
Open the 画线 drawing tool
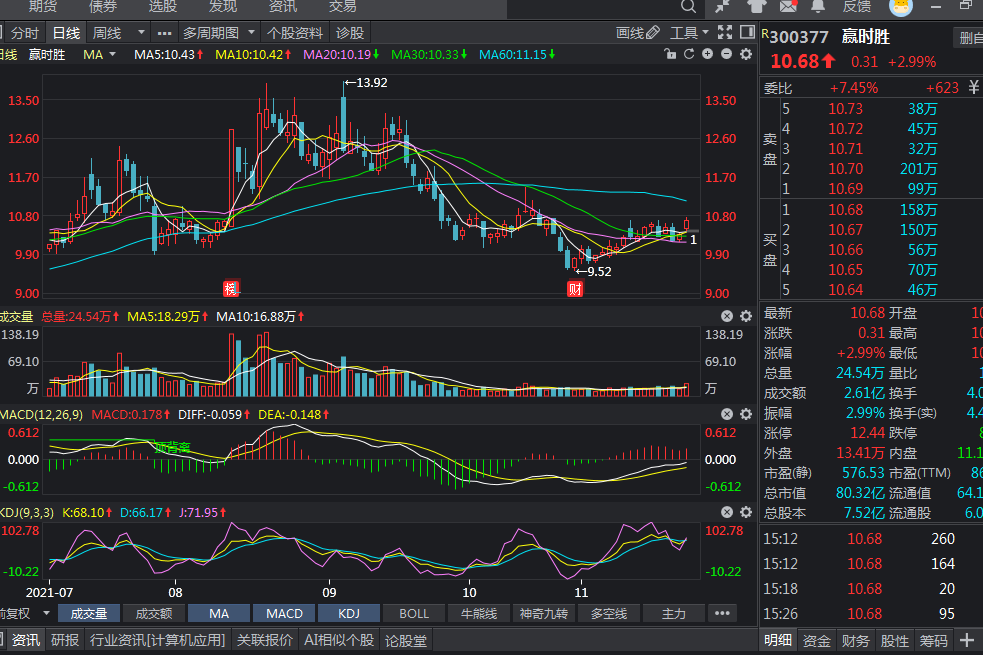click(x=637, y=33)
